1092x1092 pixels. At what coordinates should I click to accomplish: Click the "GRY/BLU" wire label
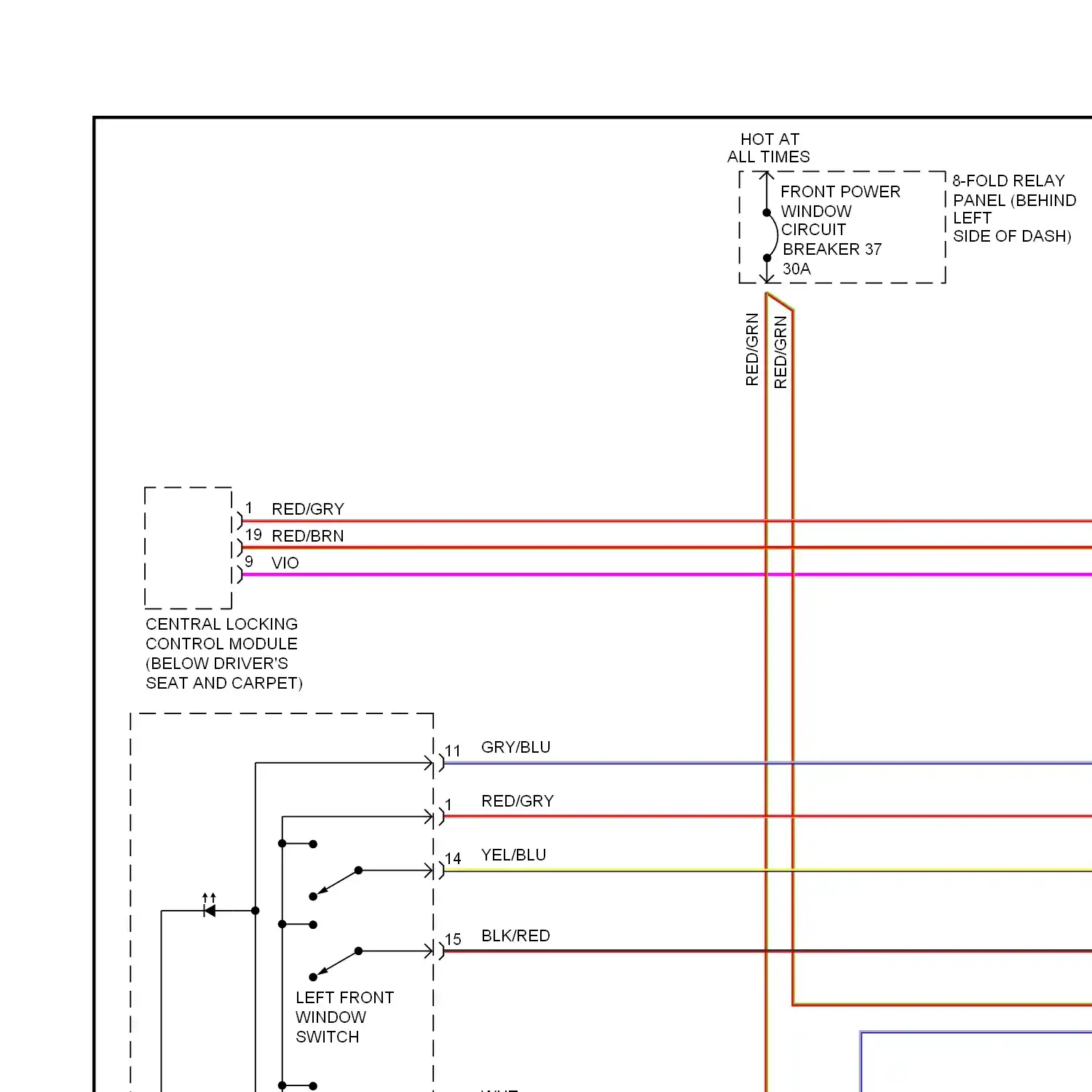(516, 747)
